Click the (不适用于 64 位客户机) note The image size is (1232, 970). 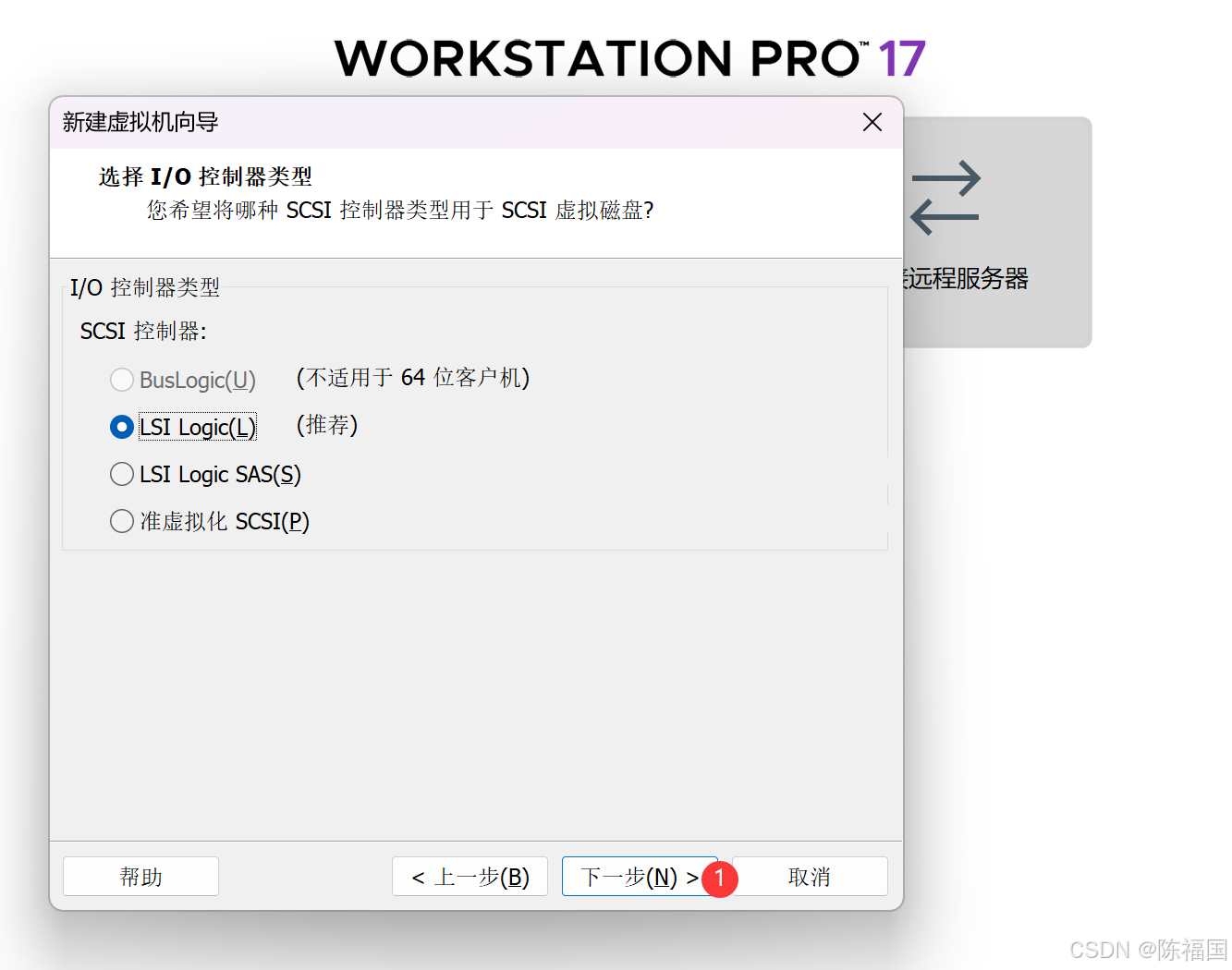(x=413, y=378)
